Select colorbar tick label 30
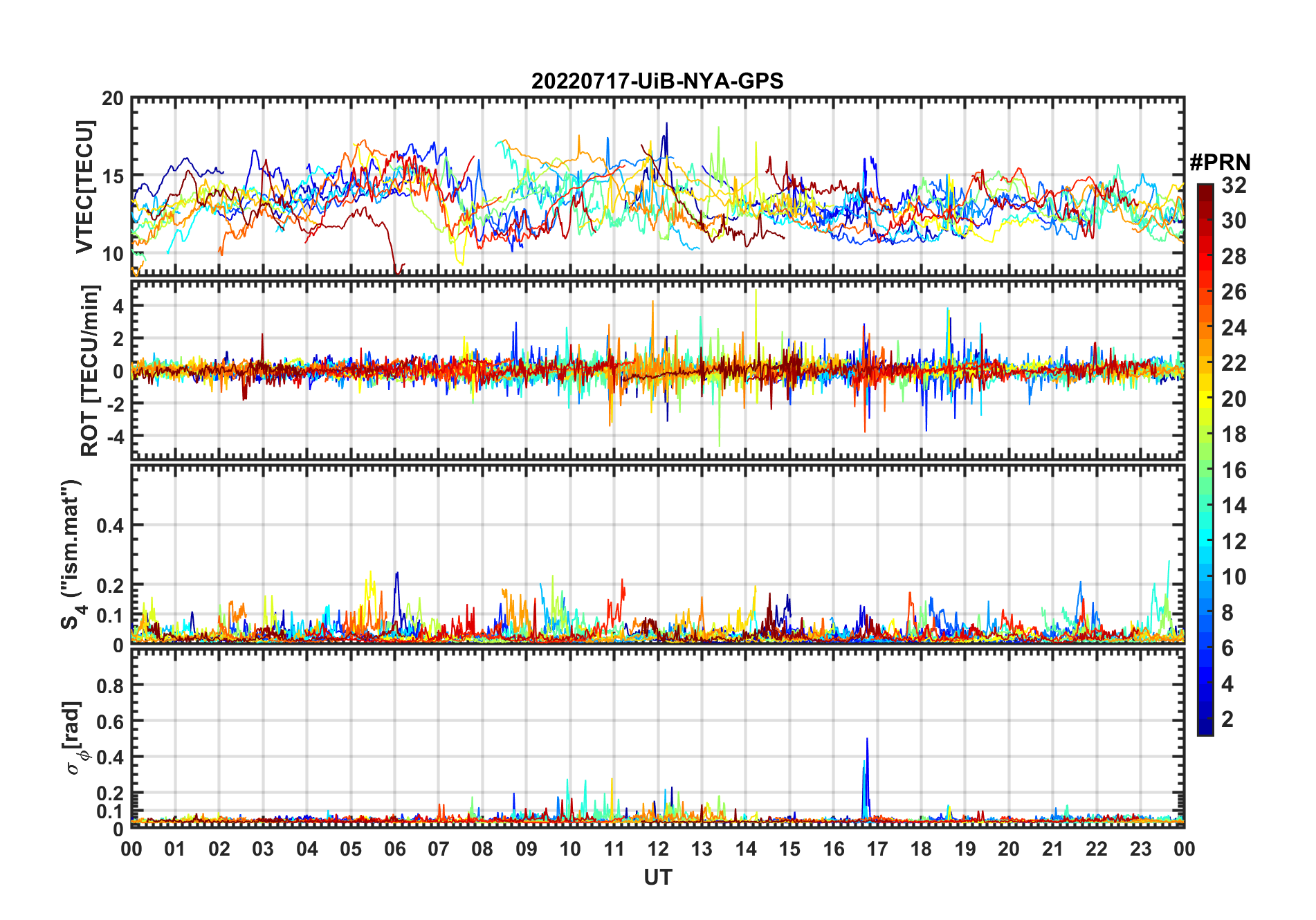This screenshot has height=920, width=1316. click(x=1234, y=221)
